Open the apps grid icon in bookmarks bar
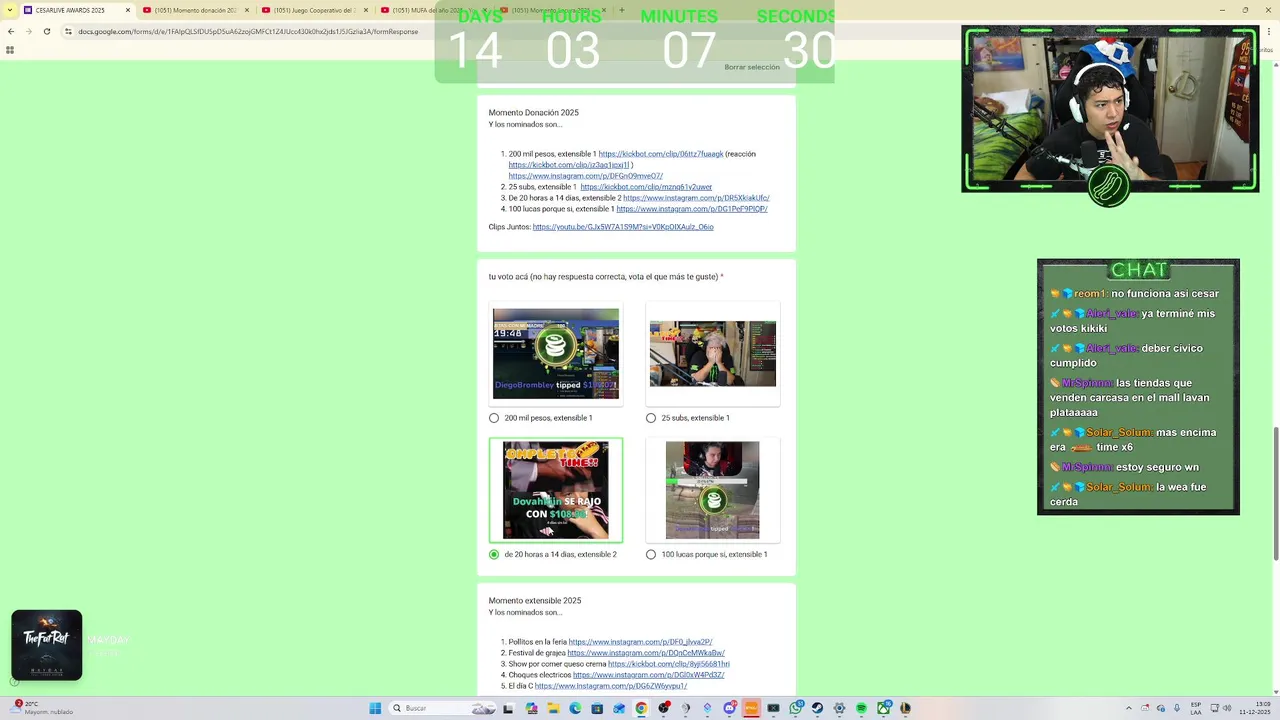 [x=10, y=50]
